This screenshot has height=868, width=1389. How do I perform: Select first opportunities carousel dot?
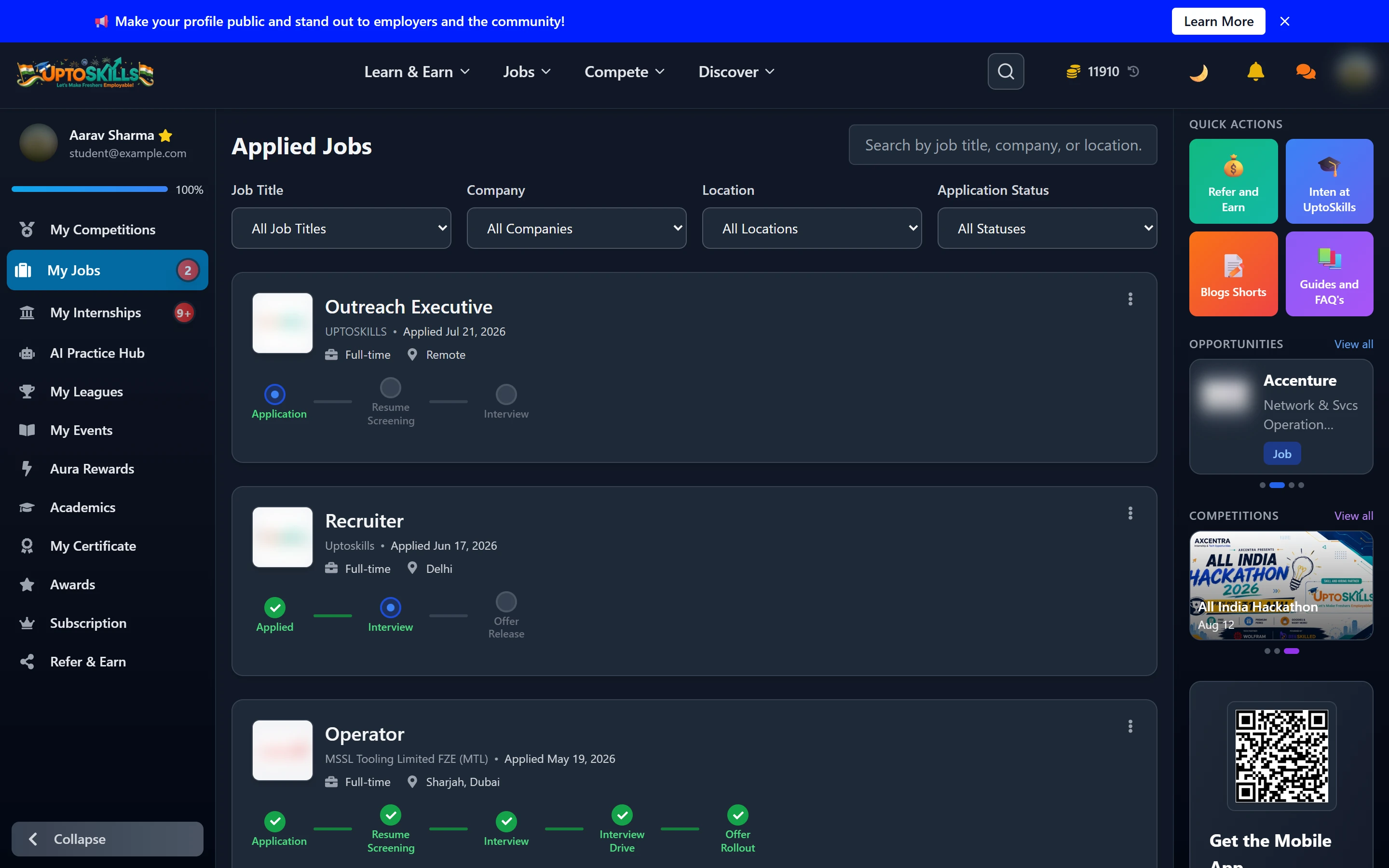point(1262,485)
